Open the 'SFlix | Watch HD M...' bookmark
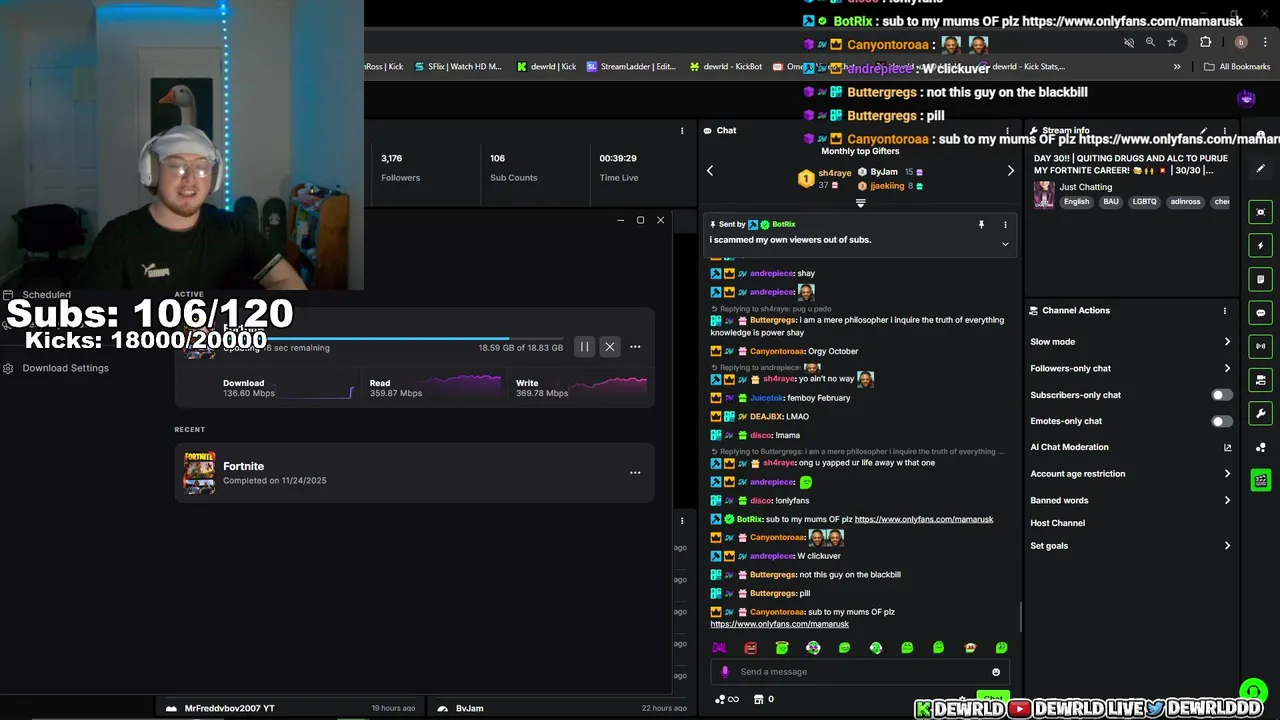The height and width of the screenshot is (720, 1280). click(457, 67)
